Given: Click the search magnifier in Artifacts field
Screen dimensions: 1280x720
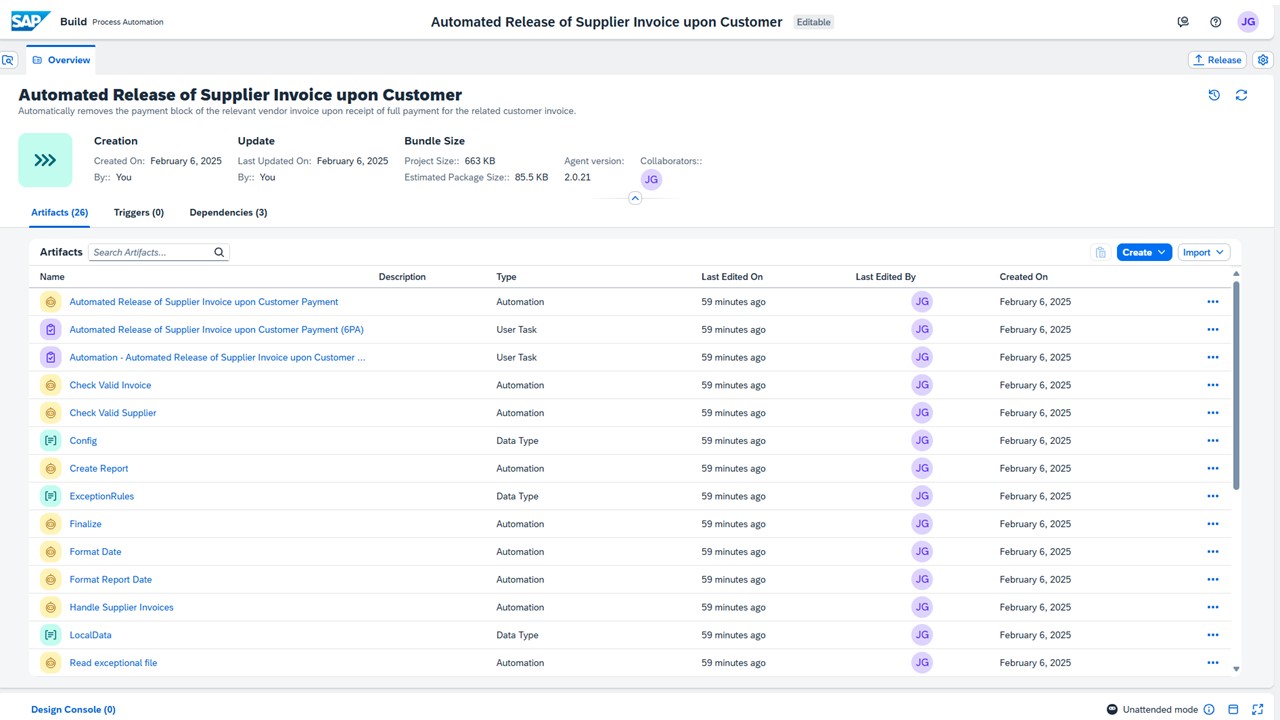Looking at the screenshot, I should tap(219, 253).
